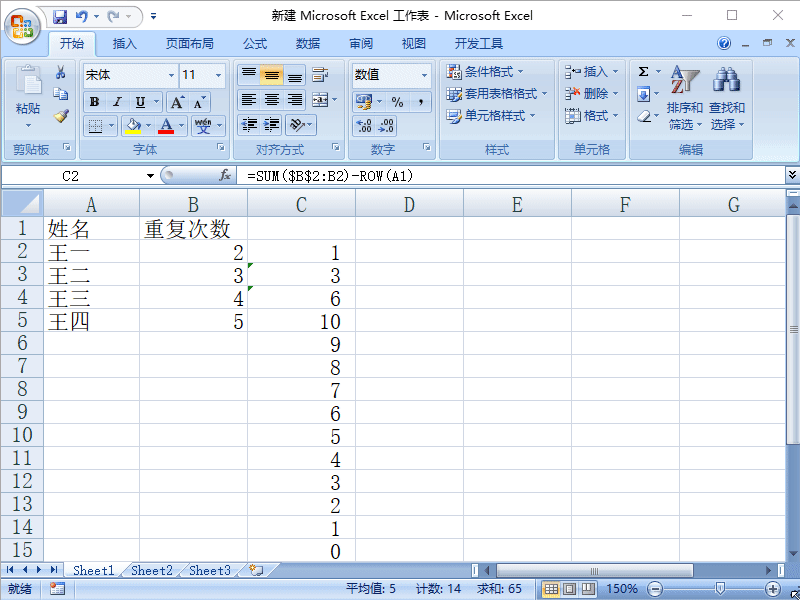Select the italic formatting icon
The width and height of the screenshot is (800, 600).
[117, 101]
